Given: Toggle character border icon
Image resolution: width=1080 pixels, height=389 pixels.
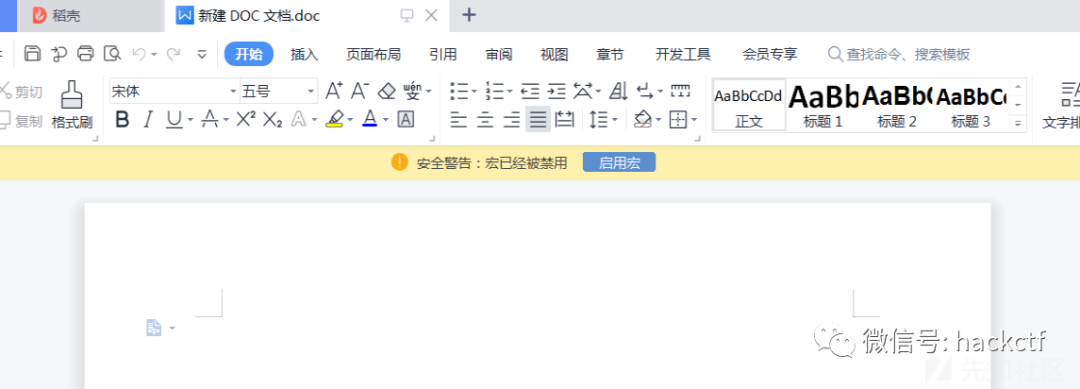Looking at the screenshot, I should tap(406, 120).
